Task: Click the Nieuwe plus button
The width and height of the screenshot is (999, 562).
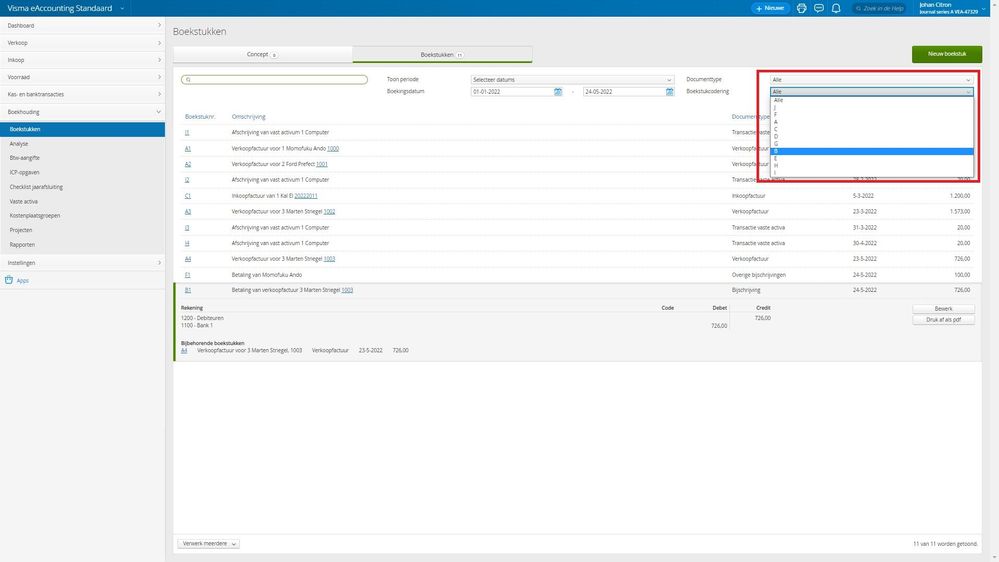Action: (x=770, y=8)
